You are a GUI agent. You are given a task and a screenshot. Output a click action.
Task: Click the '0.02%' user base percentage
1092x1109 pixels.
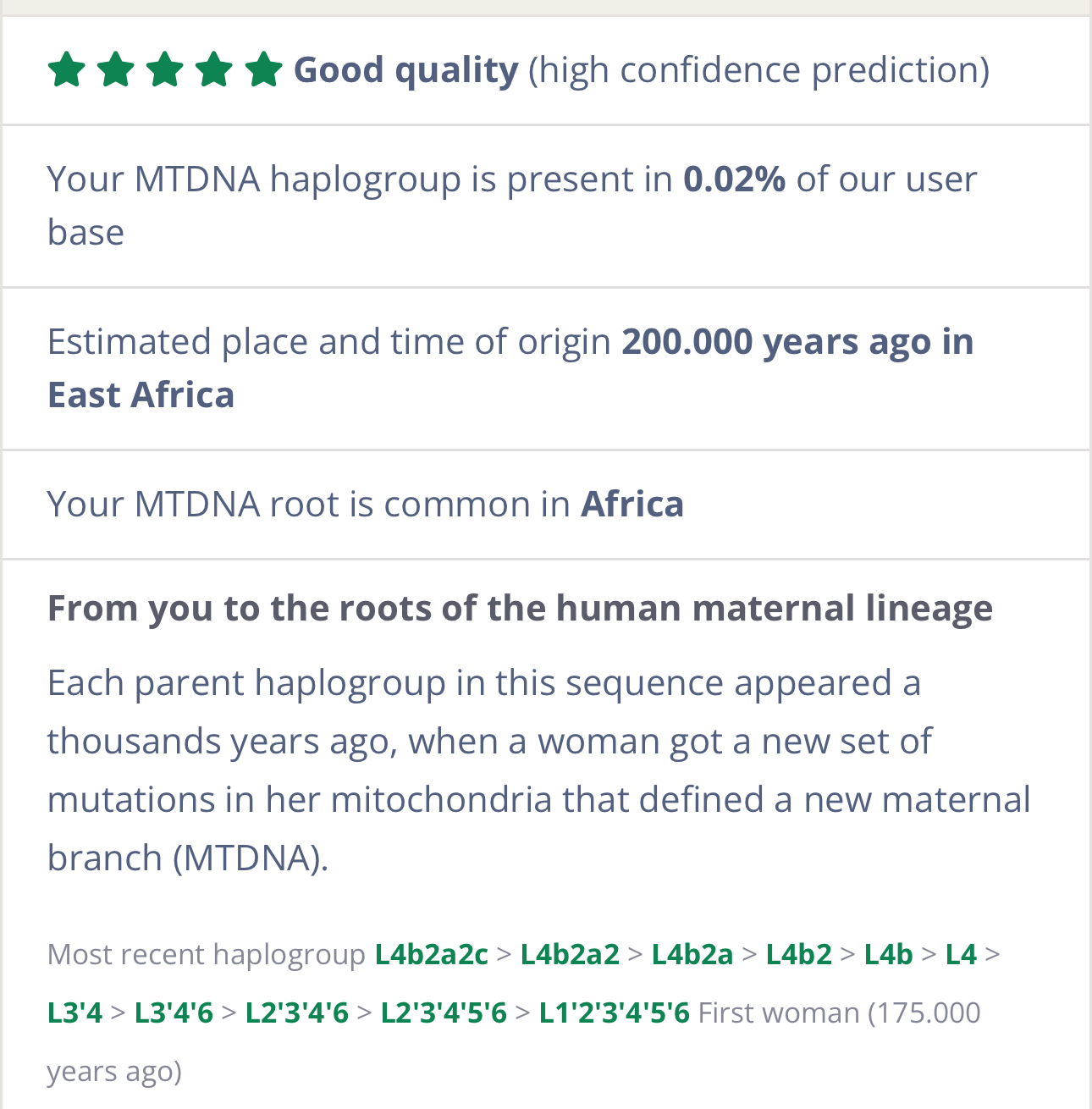click(735, 179)
